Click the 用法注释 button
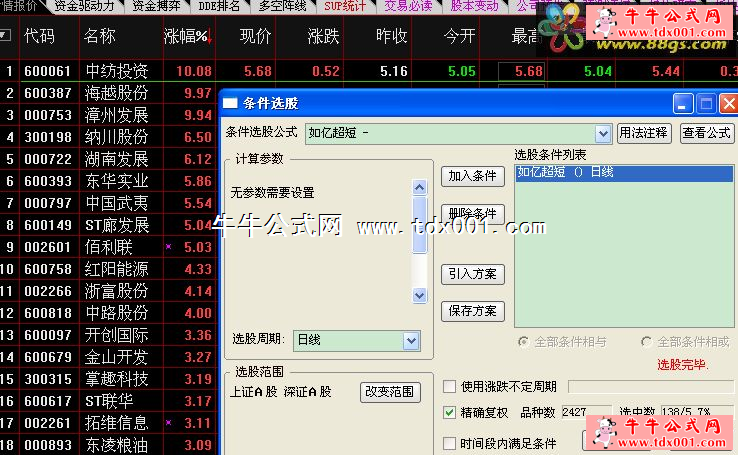Image resolution: width=738 pixels, height=455 pixels. [x=643, y=133]
